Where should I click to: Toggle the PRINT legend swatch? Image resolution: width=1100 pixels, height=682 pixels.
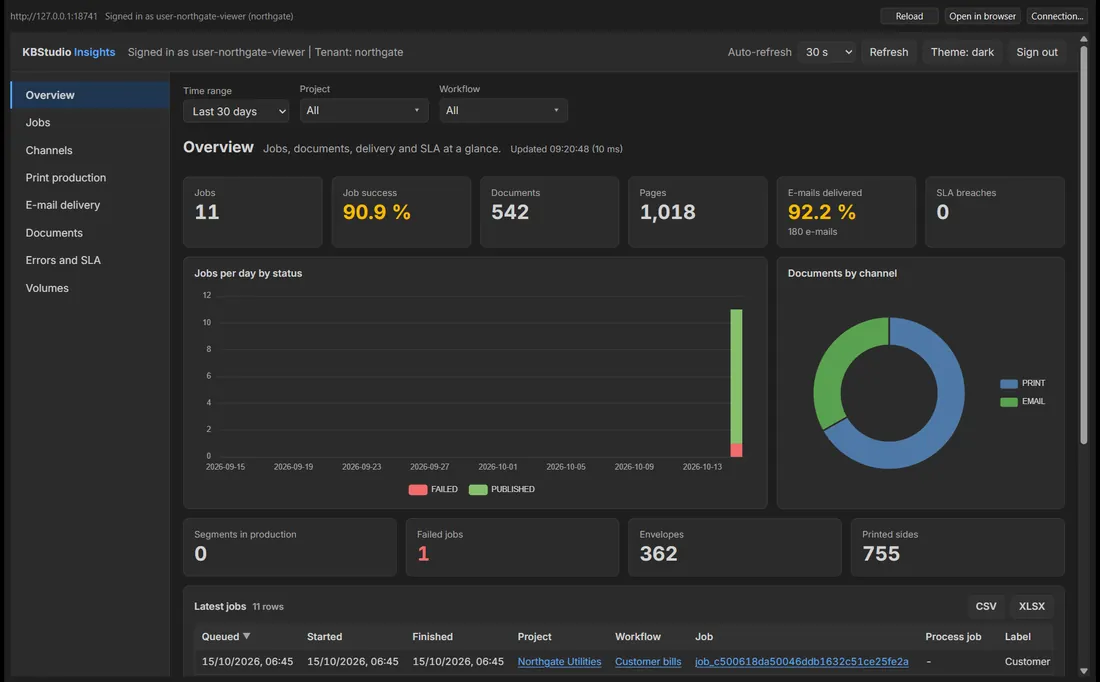1008,383
